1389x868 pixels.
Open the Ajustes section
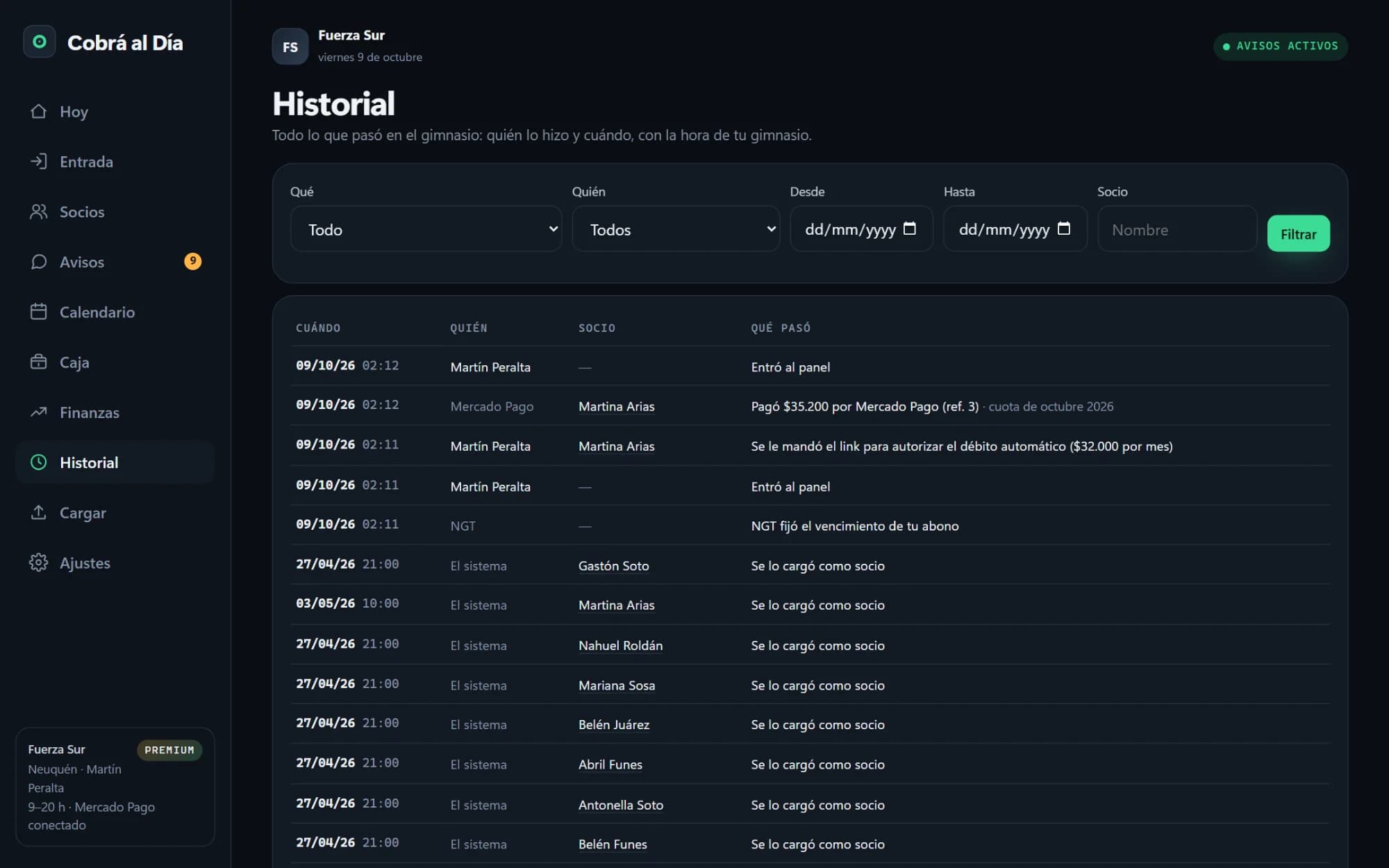point(115,562)
